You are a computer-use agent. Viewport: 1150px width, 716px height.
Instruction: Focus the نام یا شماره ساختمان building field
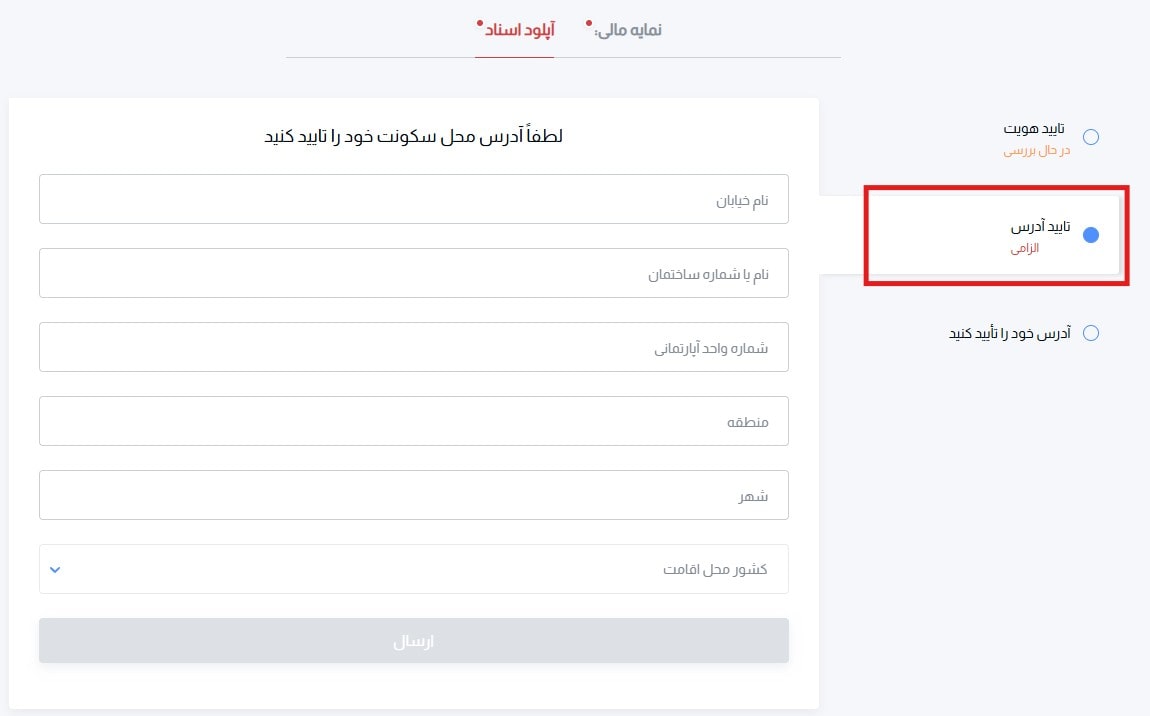(x=413, y=273)
